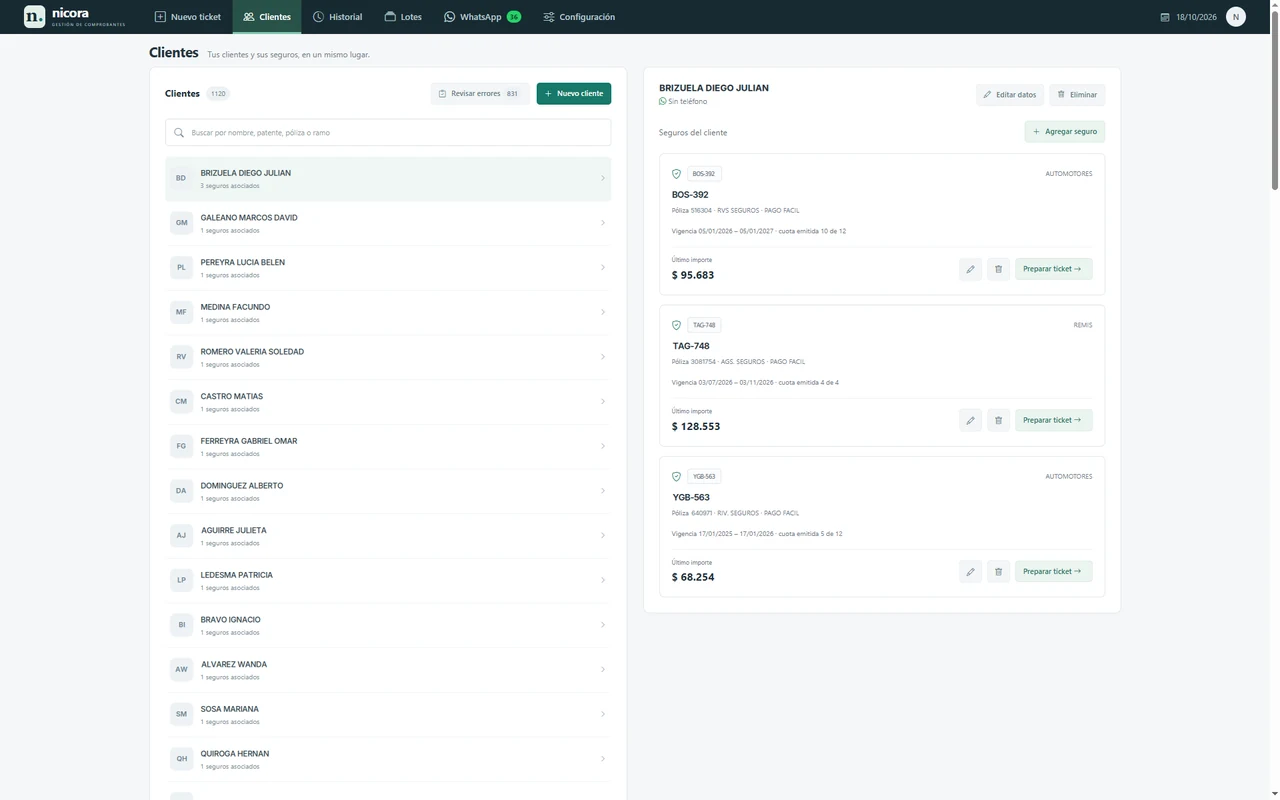
Task: Click the shield icon on BOS-392 card
Action: (677, 174)
